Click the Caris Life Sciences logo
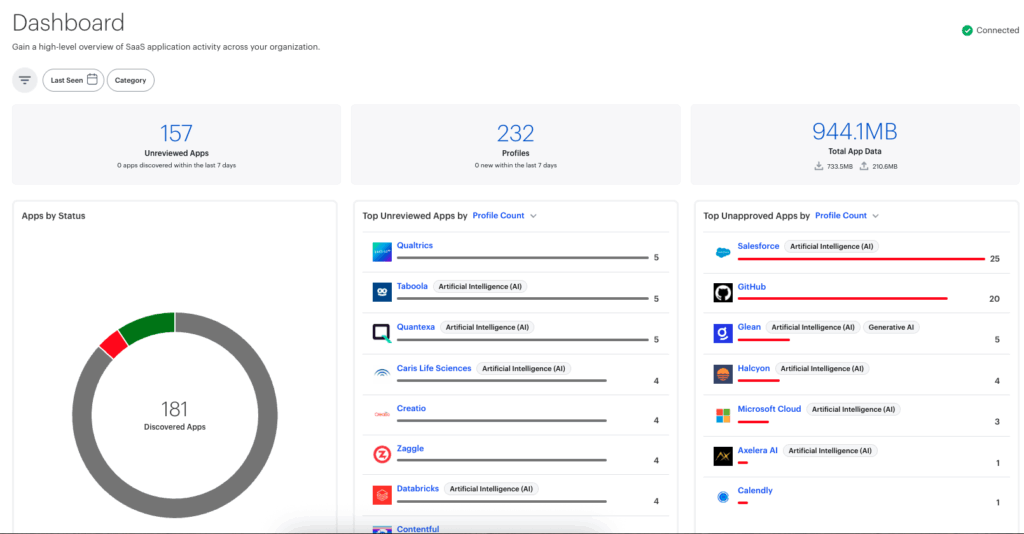 pos(382,373)
